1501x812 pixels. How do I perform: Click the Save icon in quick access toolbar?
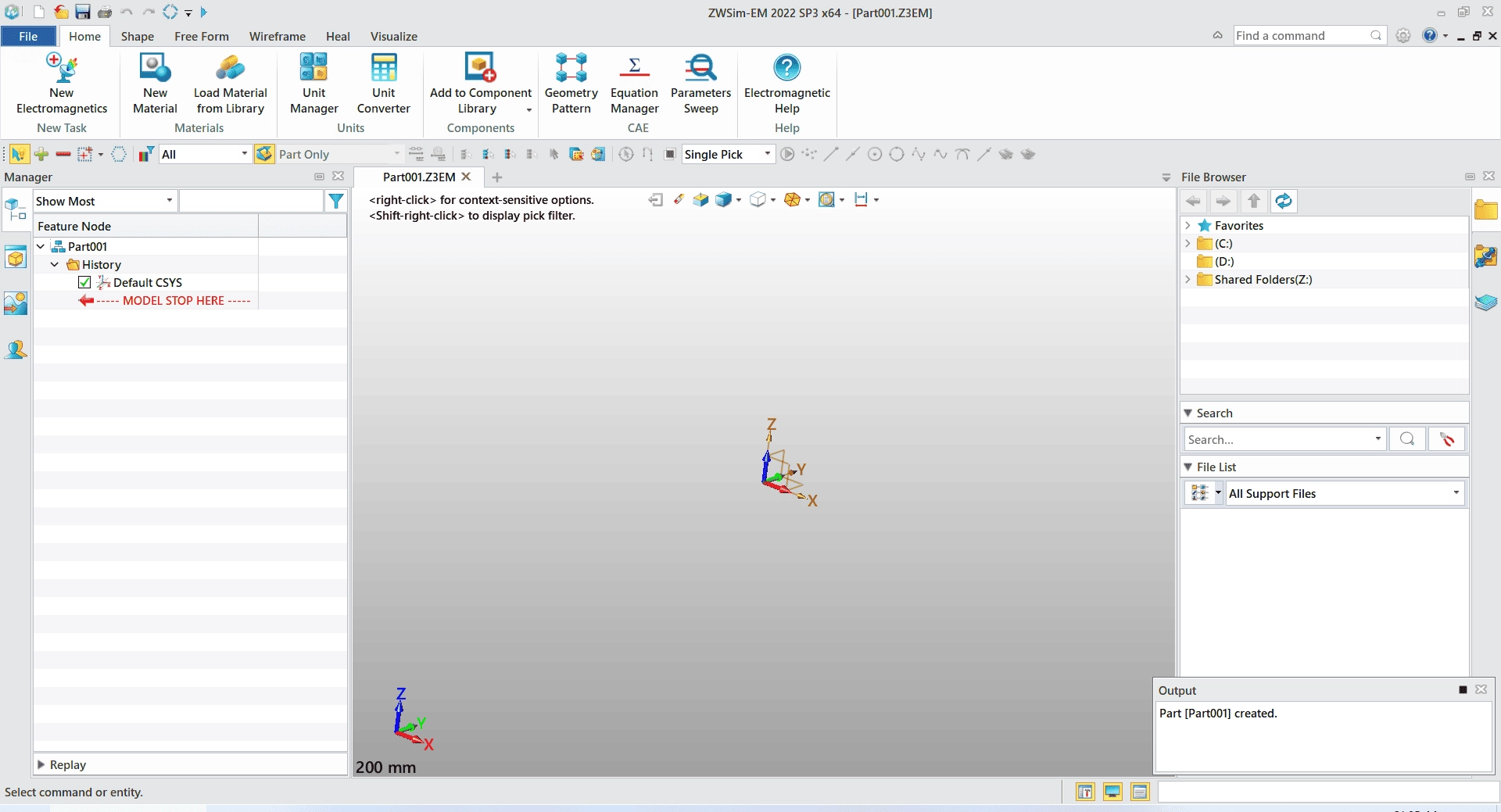tap(83, 13)
